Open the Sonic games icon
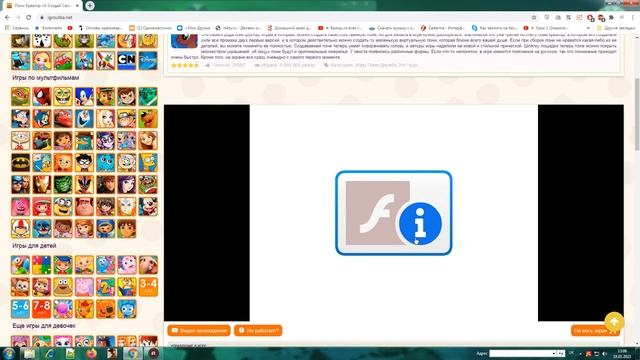640x360 pixels. (x=84, y=97)
